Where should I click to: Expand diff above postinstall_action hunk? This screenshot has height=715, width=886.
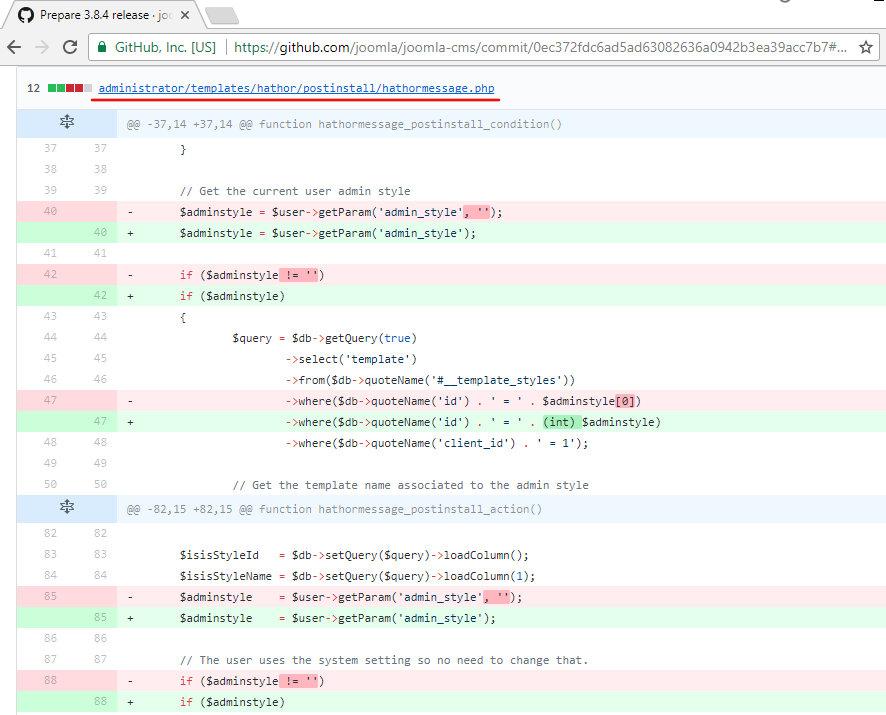click(67, 506)
